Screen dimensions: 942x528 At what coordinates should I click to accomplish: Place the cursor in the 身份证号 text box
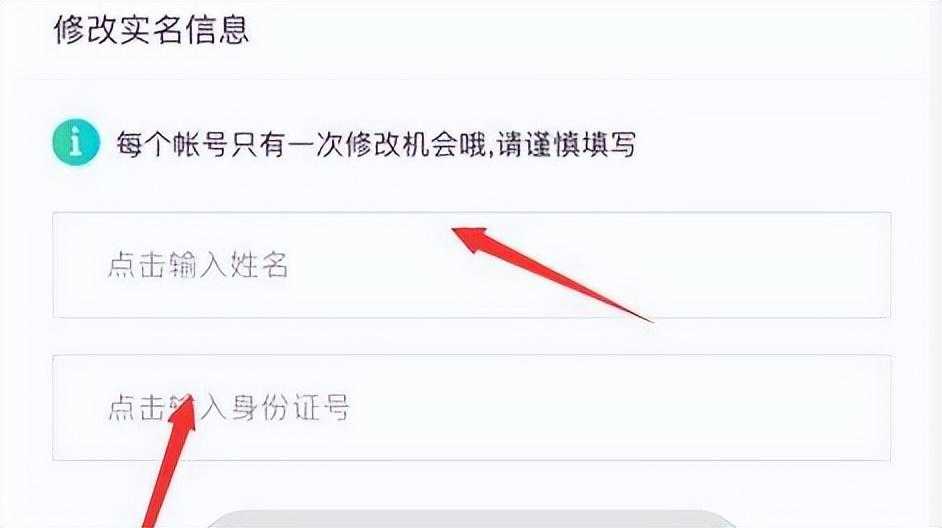click(472, 408)
